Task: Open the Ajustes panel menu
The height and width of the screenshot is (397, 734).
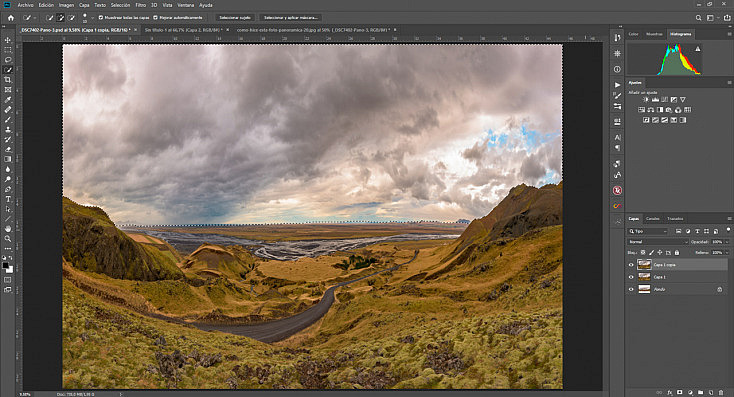Action: pos(729,82)
